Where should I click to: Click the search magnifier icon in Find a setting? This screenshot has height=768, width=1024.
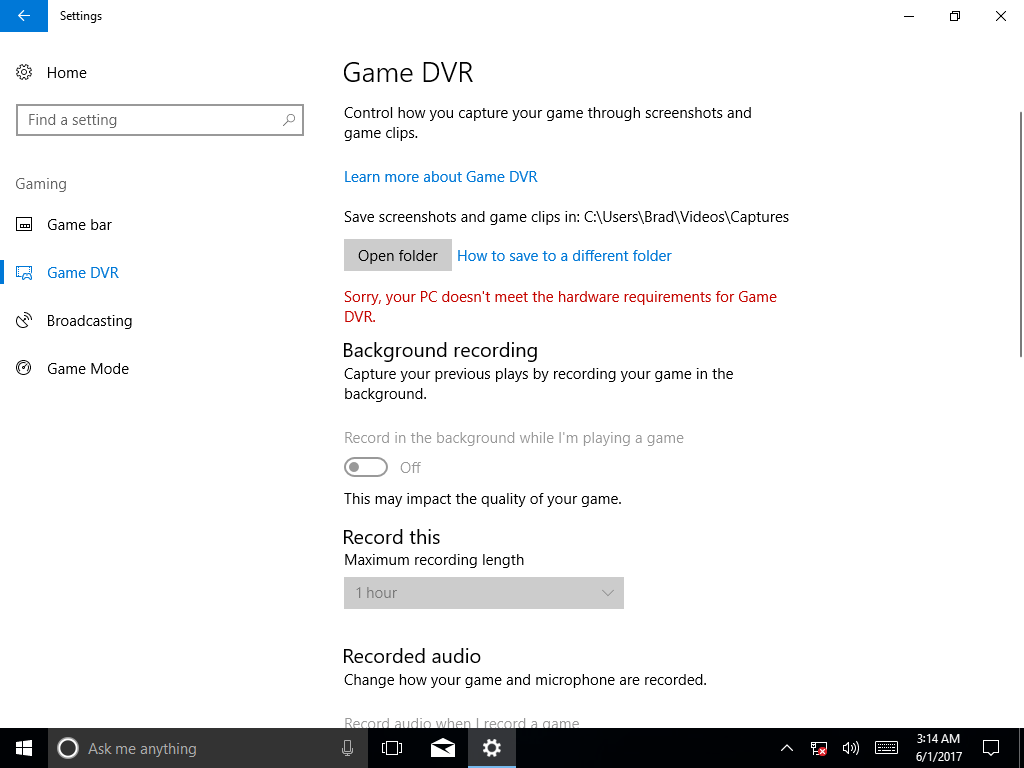pyautogui.click(x=289, y=120)
